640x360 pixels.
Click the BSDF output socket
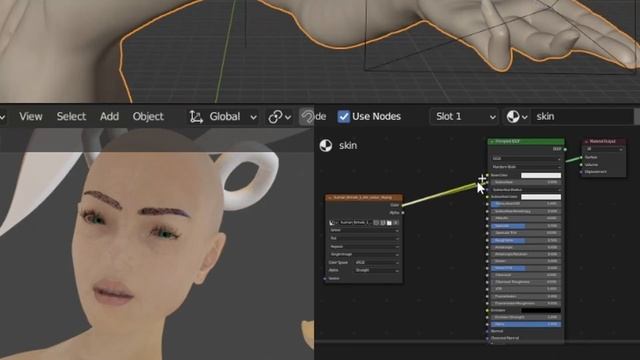click(x=565, y=149)
